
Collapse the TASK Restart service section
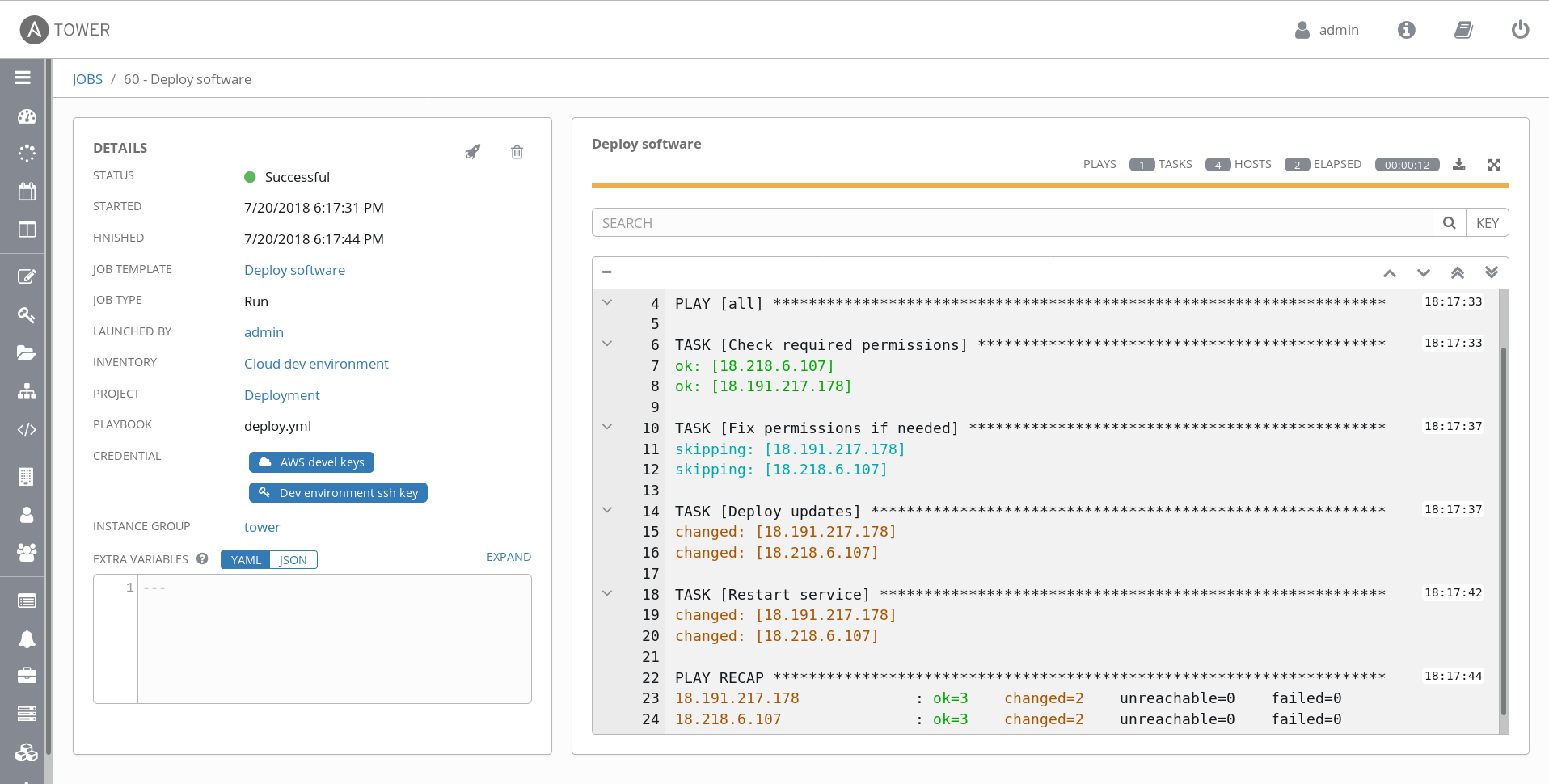(x=607, y=593)
